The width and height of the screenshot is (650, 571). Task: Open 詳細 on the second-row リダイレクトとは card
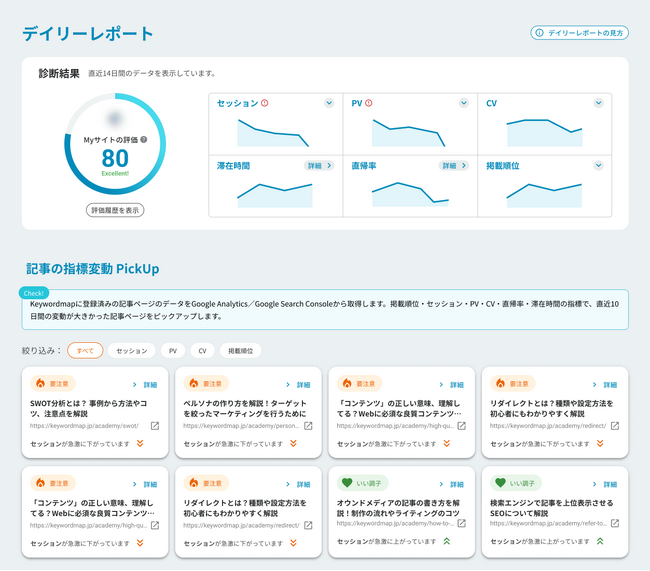pyautogui.click(x=298, y=484)
